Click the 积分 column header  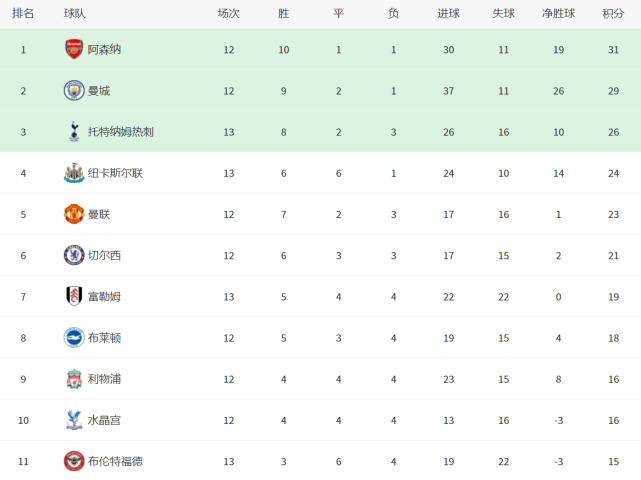point(613,13)
